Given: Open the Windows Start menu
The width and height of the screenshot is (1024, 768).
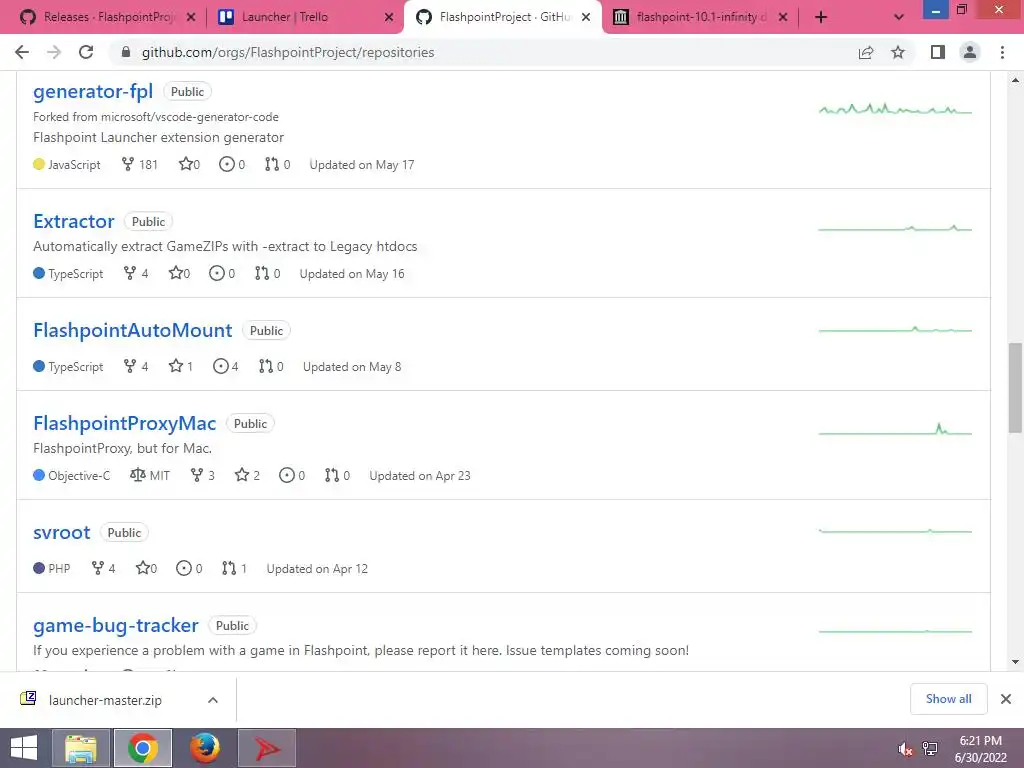Looking at the screenshot, I should 24,748.
